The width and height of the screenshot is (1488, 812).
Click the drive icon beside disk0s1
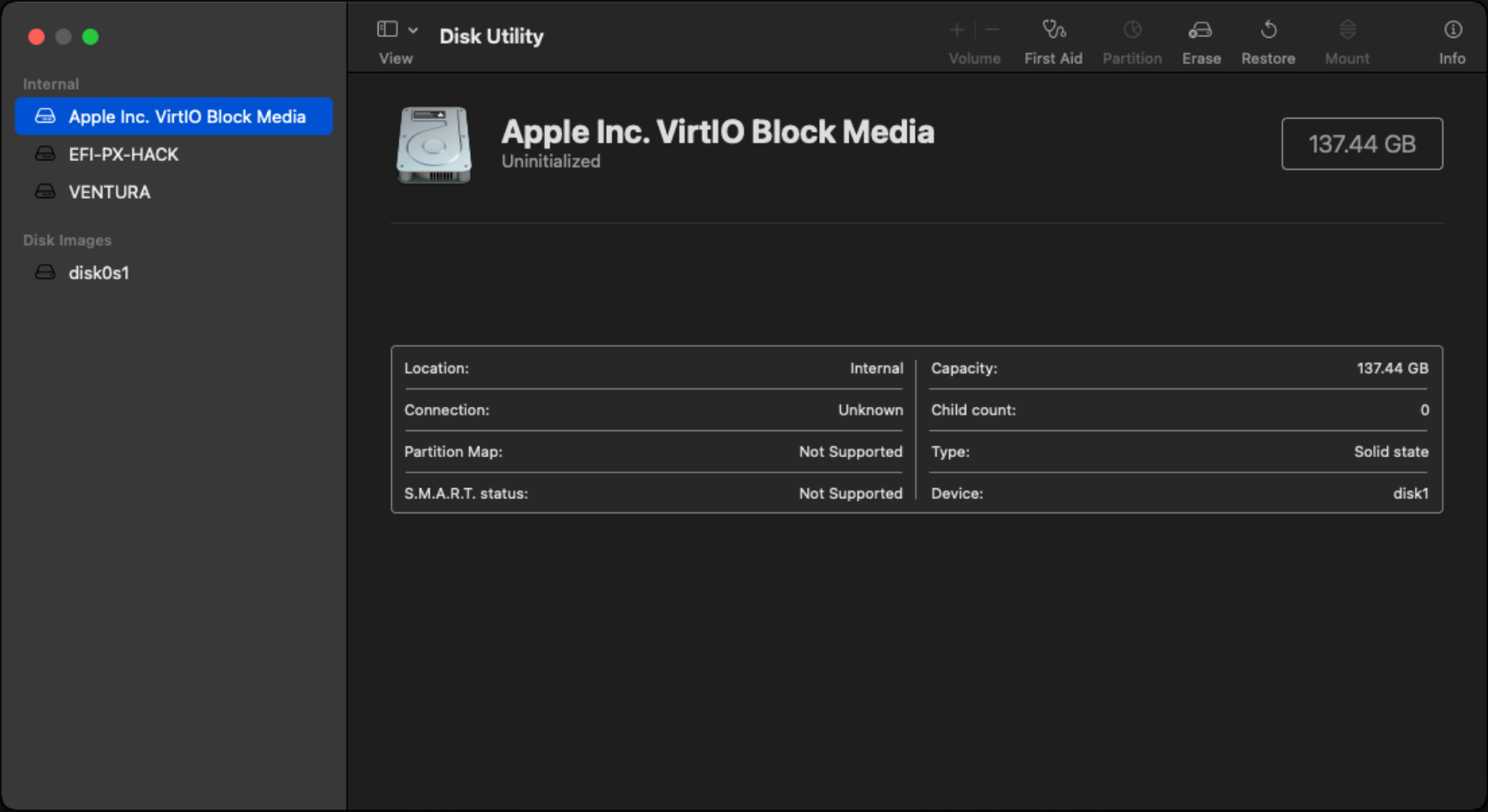pos(45,273)
